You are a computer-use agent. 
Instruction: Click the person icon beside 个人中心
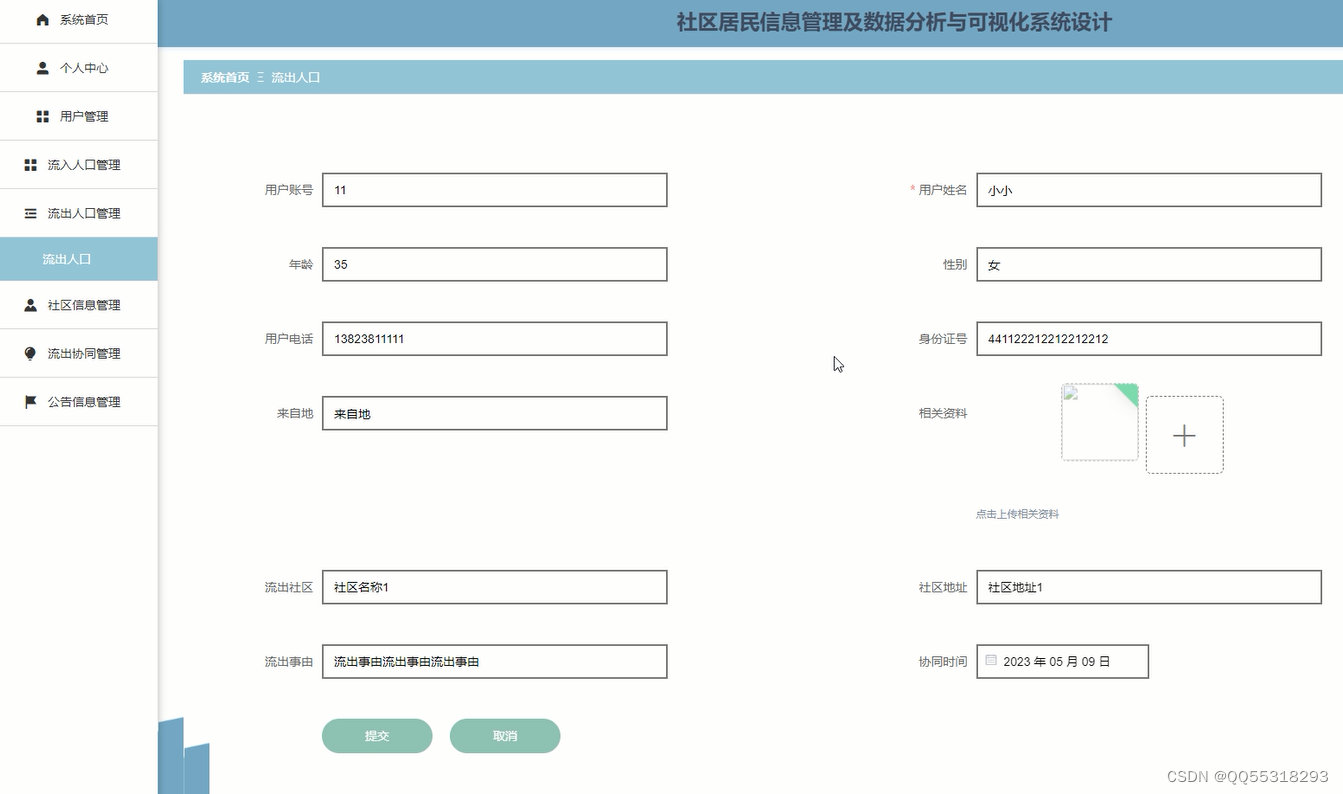pyautogui.click(x=42, y=68)
